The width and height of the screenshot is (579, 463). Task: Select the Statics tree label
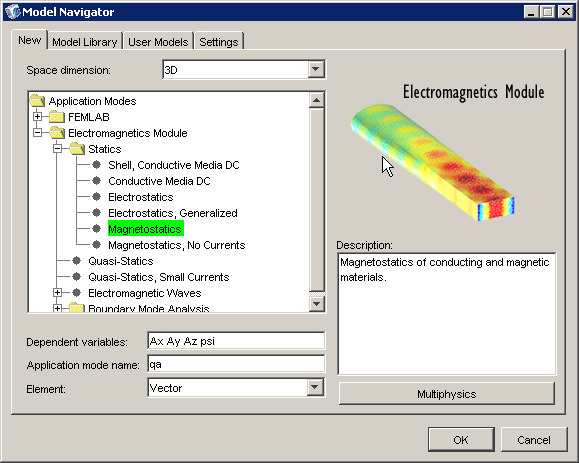pos(105,149)
